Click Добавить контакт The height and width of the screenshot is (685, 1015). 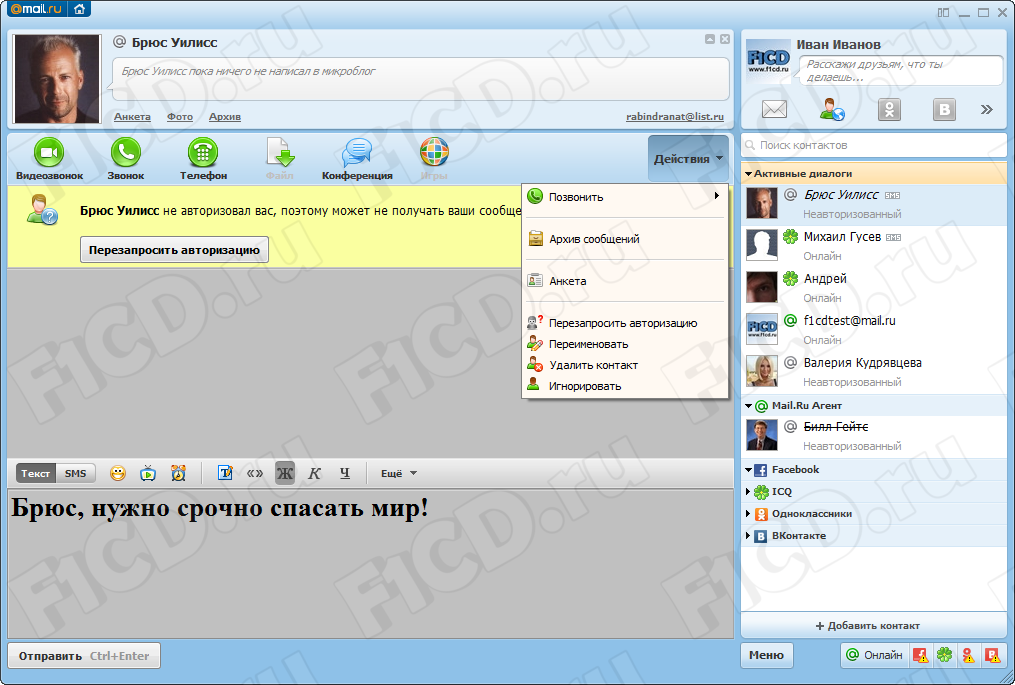tap(874, 625)
